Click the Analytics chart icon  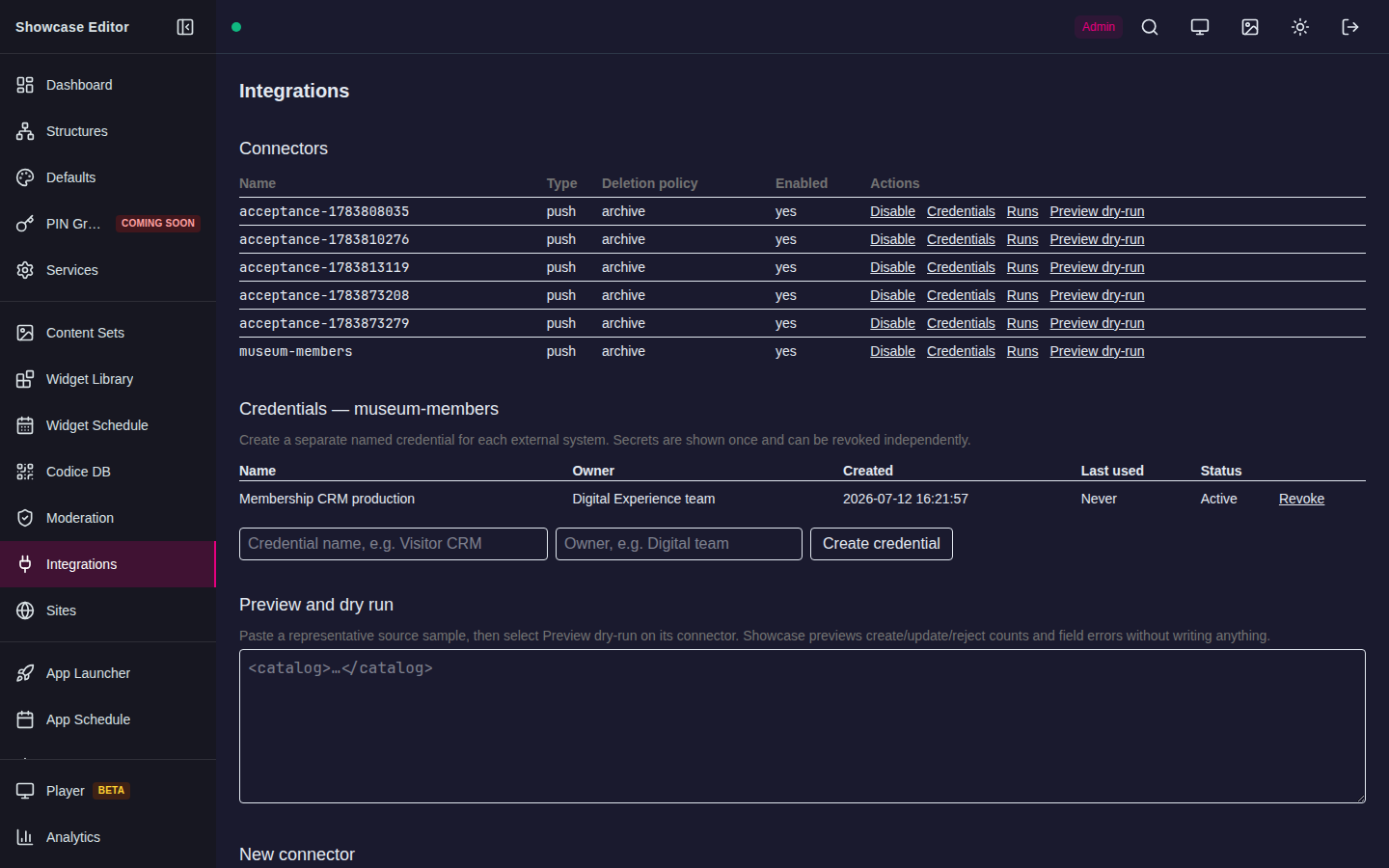coord(25,837)
